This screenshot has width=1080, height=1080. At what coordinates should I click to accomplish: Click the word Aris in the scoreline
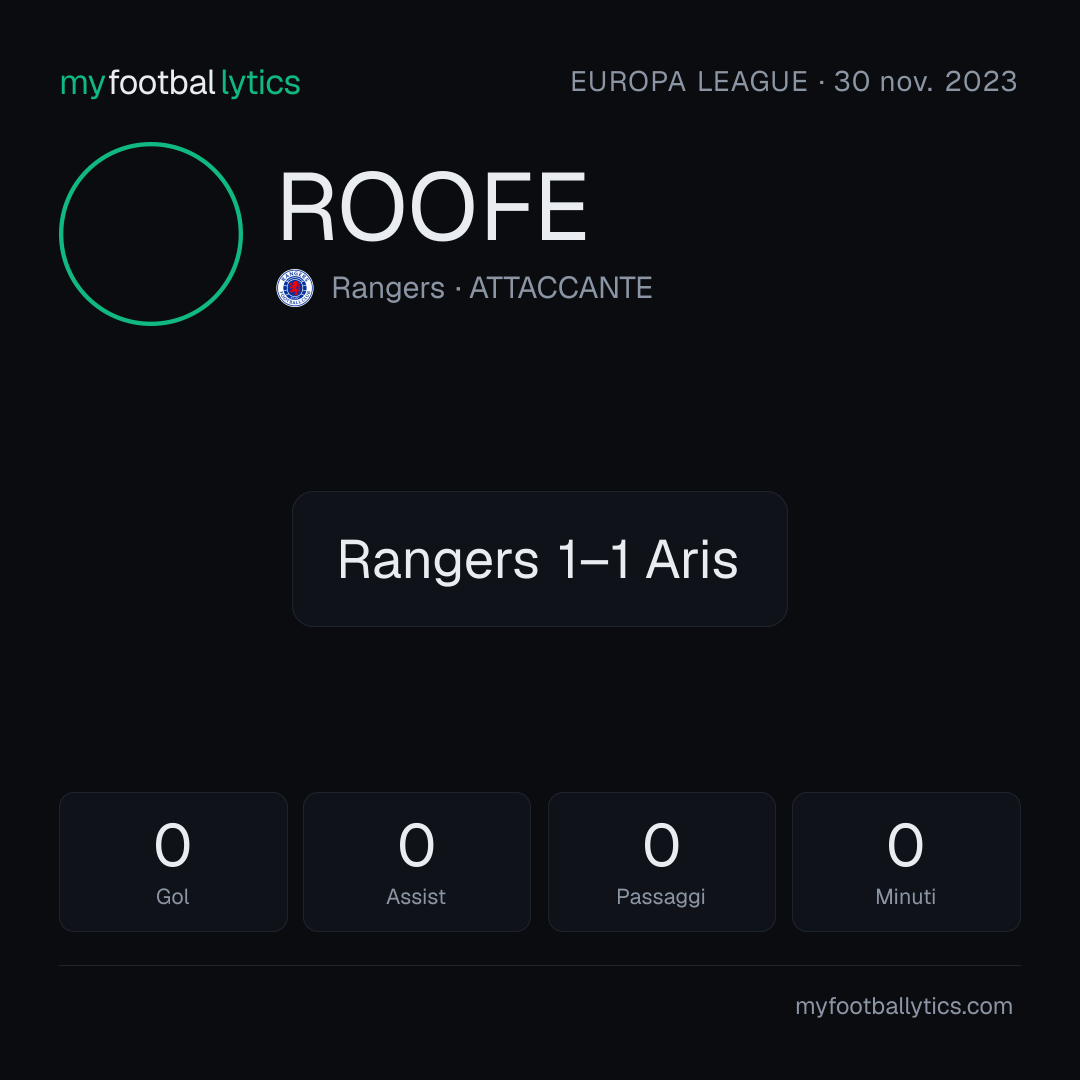[692, 559]
